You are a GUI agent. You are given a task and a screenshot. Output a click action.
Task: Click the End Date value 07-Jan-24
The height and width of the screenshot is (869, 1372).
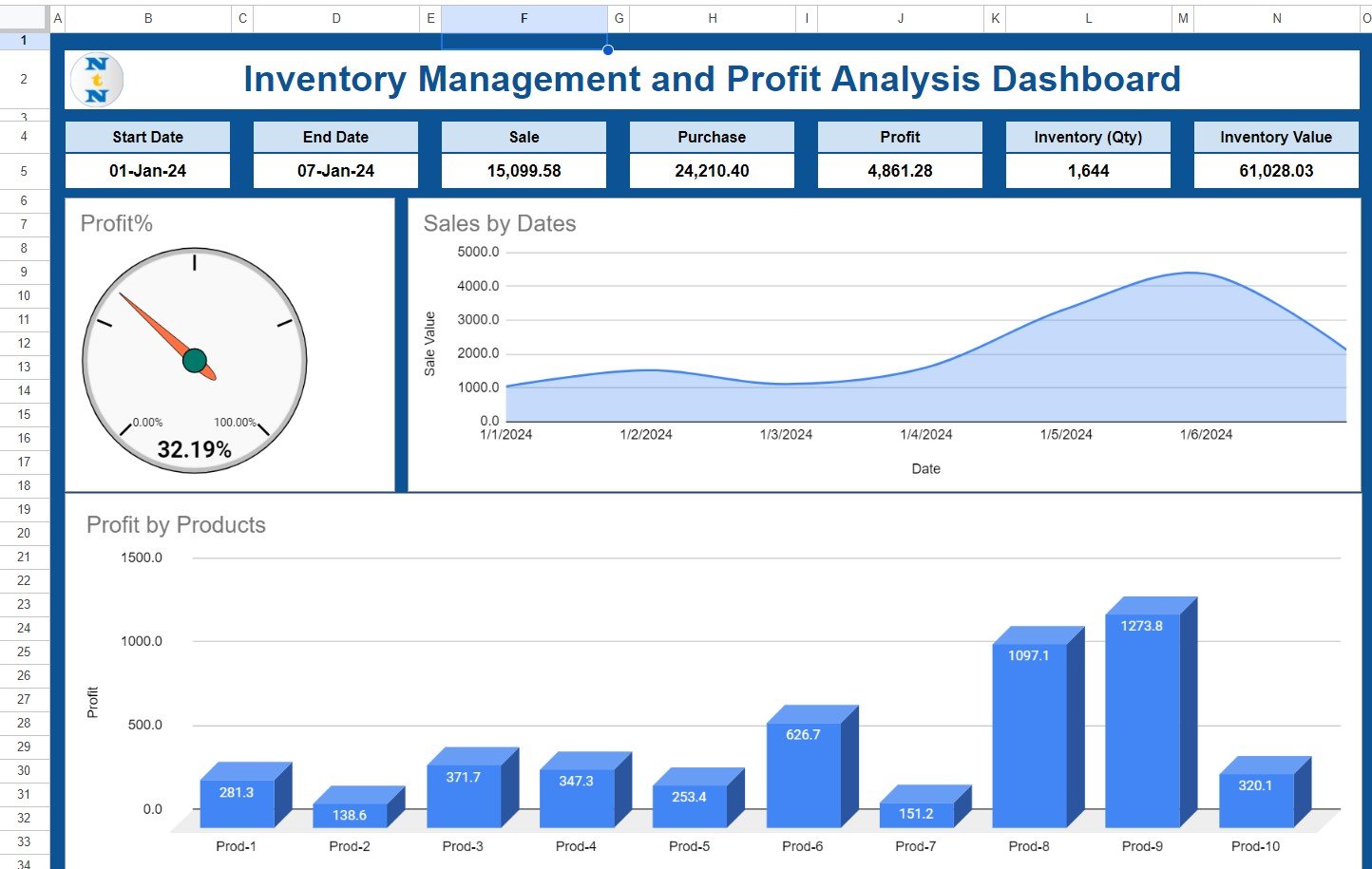pyautogui.click(x=335, y=171)
